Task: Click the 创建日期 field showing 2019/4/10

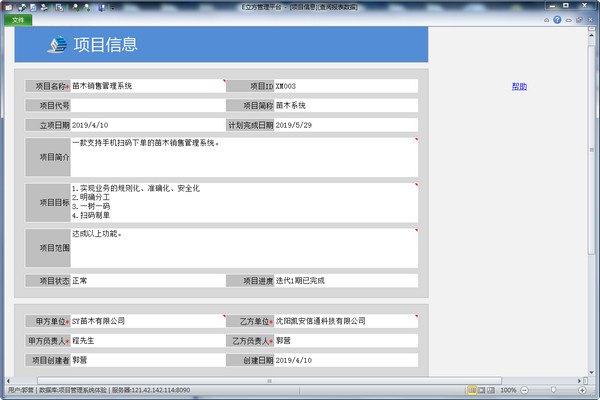Action: tap(346, 360)
